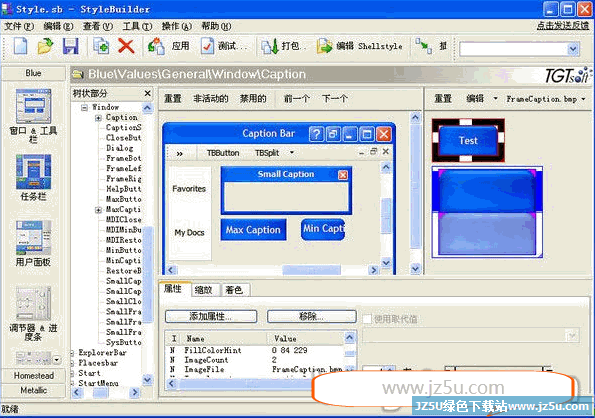Select the StartMenu tree item
The height and width of the screenshot is (418, 595).
(x=98, y=383)
